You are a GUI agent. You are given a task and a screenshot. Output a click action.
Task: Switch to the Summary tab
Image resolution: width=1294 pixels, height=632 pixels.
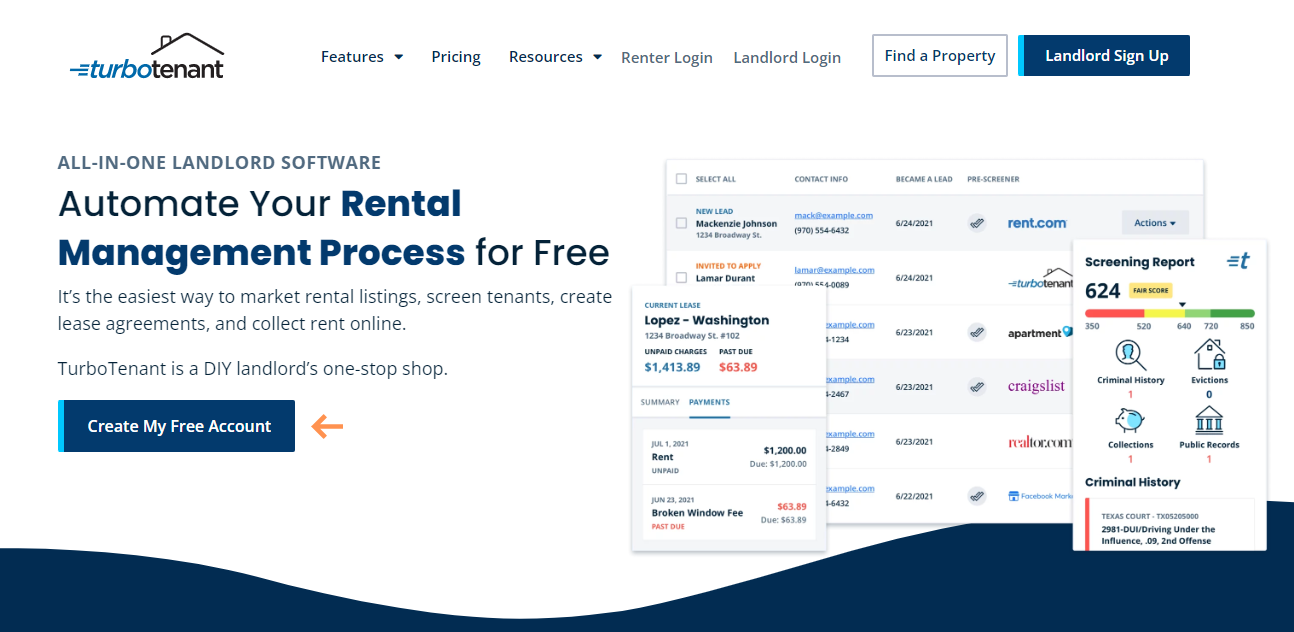(660, 402)
